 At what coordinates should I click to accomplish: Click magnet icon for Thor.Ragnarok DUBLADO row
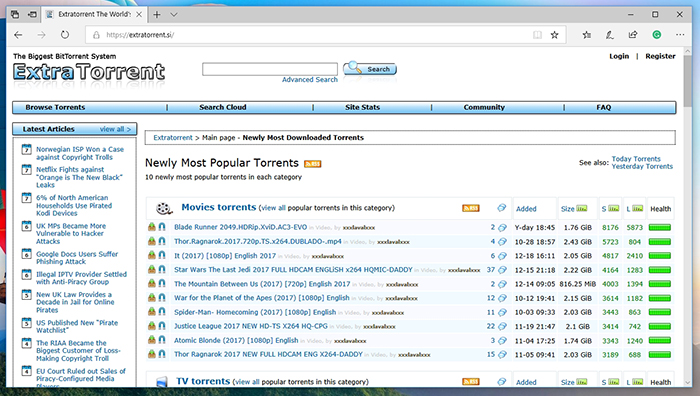162,242
